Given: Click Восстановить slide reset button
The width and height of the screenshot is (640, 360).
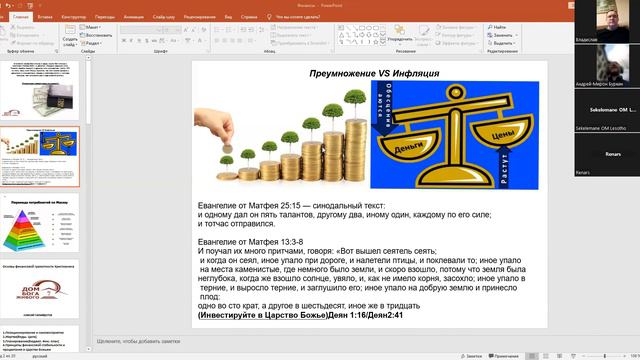Looking at the screenshot, I should (96, 35).
